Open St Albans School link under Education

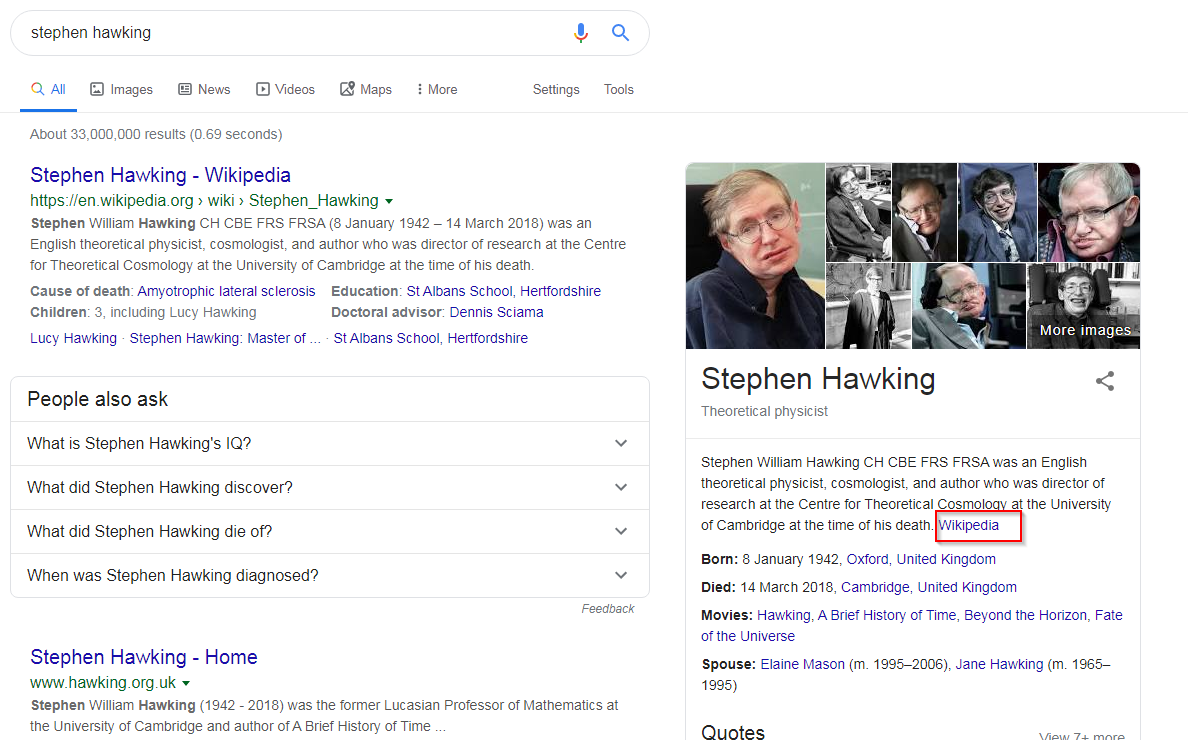pos(503,291)
